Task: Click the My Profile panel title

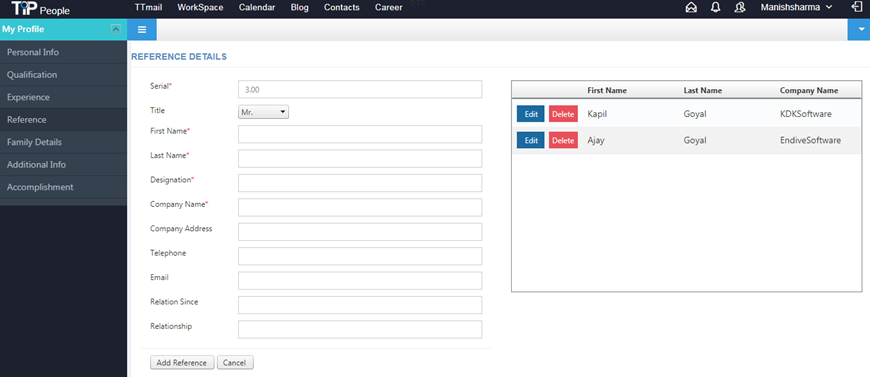Action: coord(23,29)
